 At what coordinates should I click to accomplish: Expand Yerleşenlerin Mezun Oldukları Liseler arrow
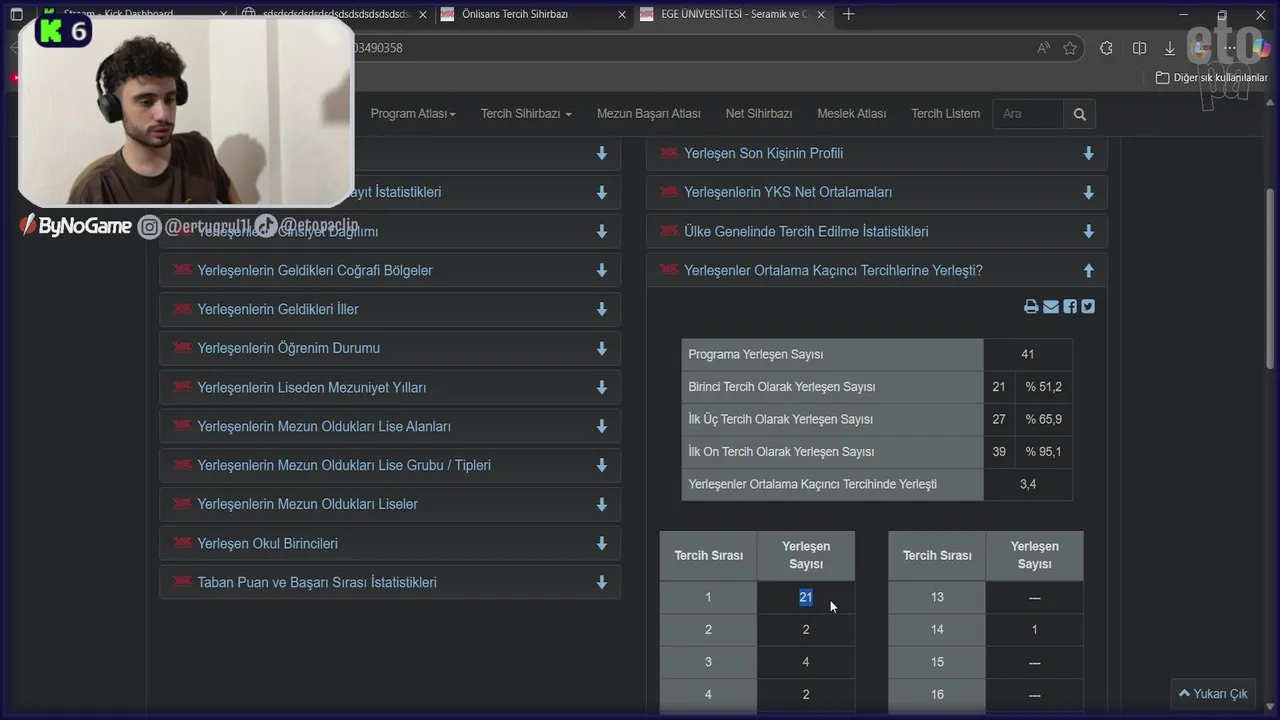(x=602, y=505)
